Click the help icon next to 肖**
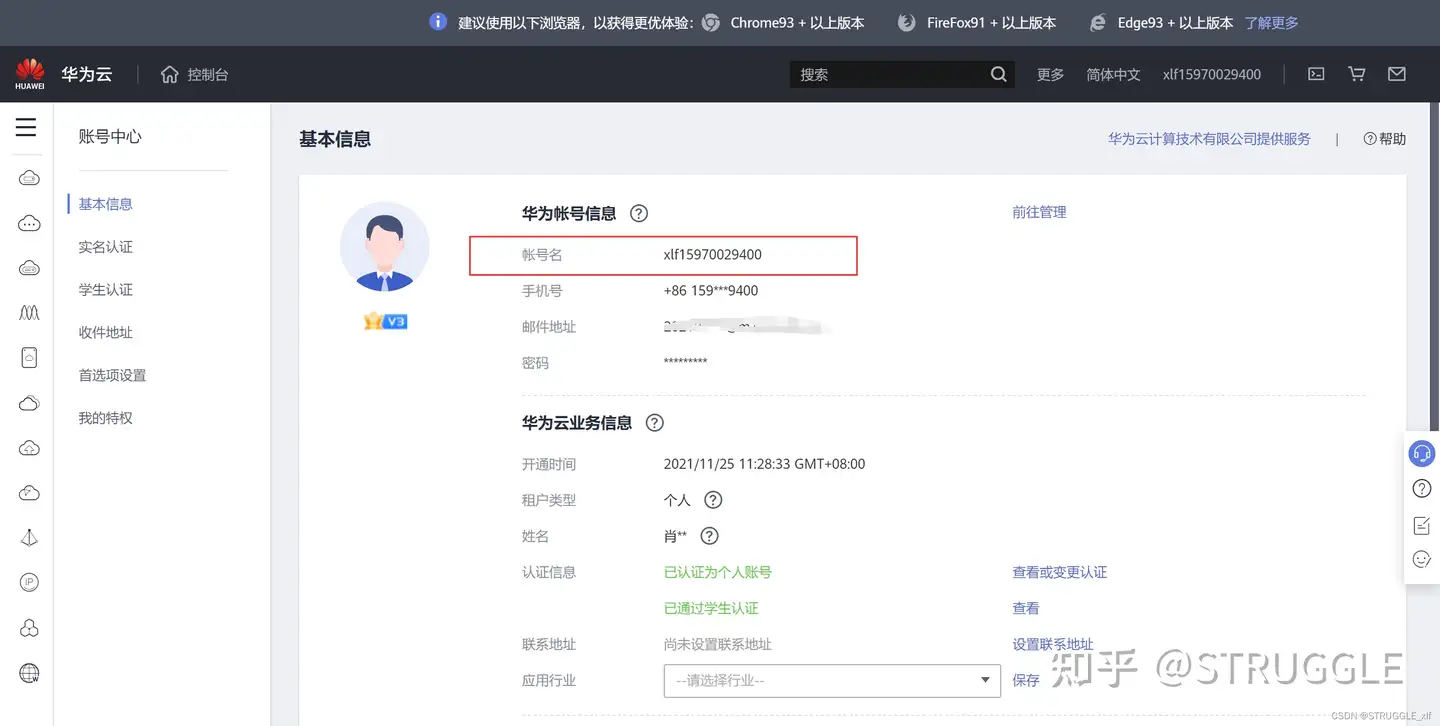The height and width of the screenshot is (726, 1440). [x=709, y=536]
